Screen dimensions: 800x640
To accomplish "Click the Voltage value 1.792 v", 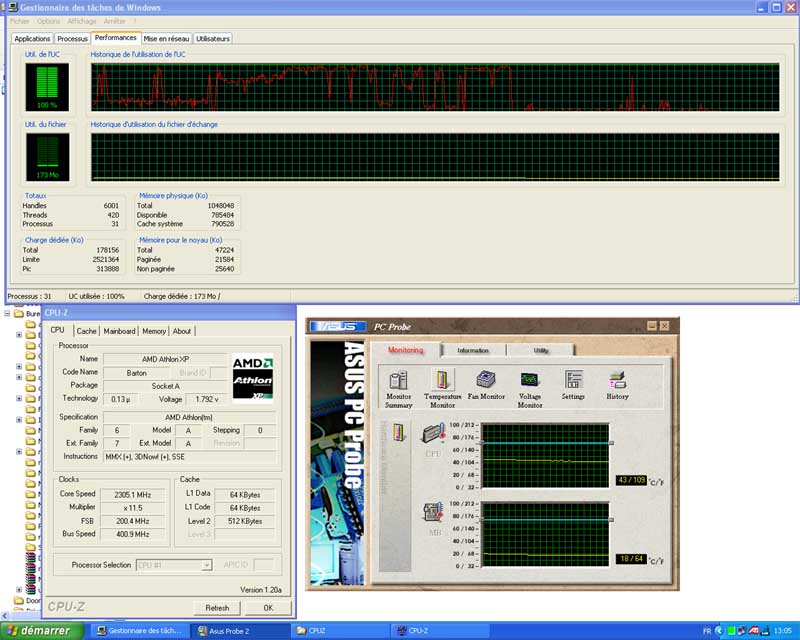I will click(x=207, y=399).
